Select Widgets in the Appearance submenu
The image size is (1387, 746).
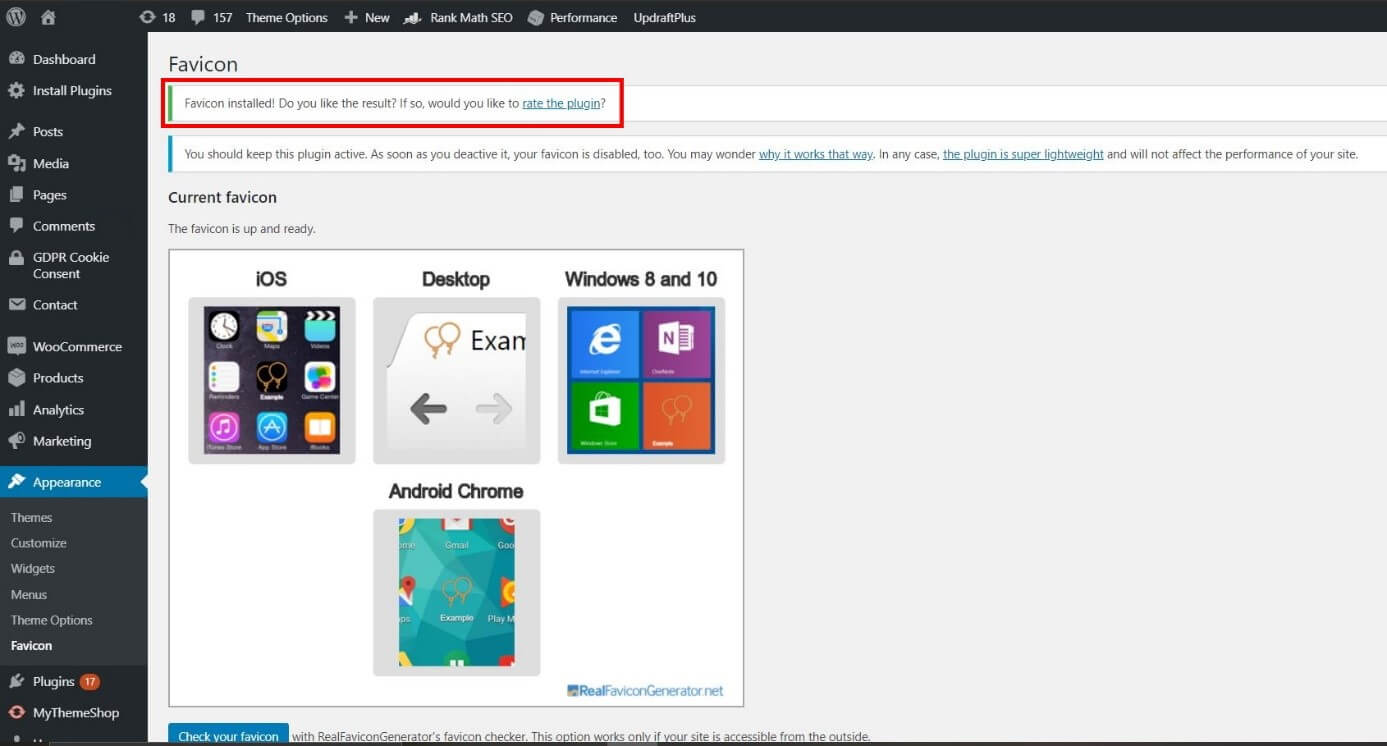click(x=33, y=569)
